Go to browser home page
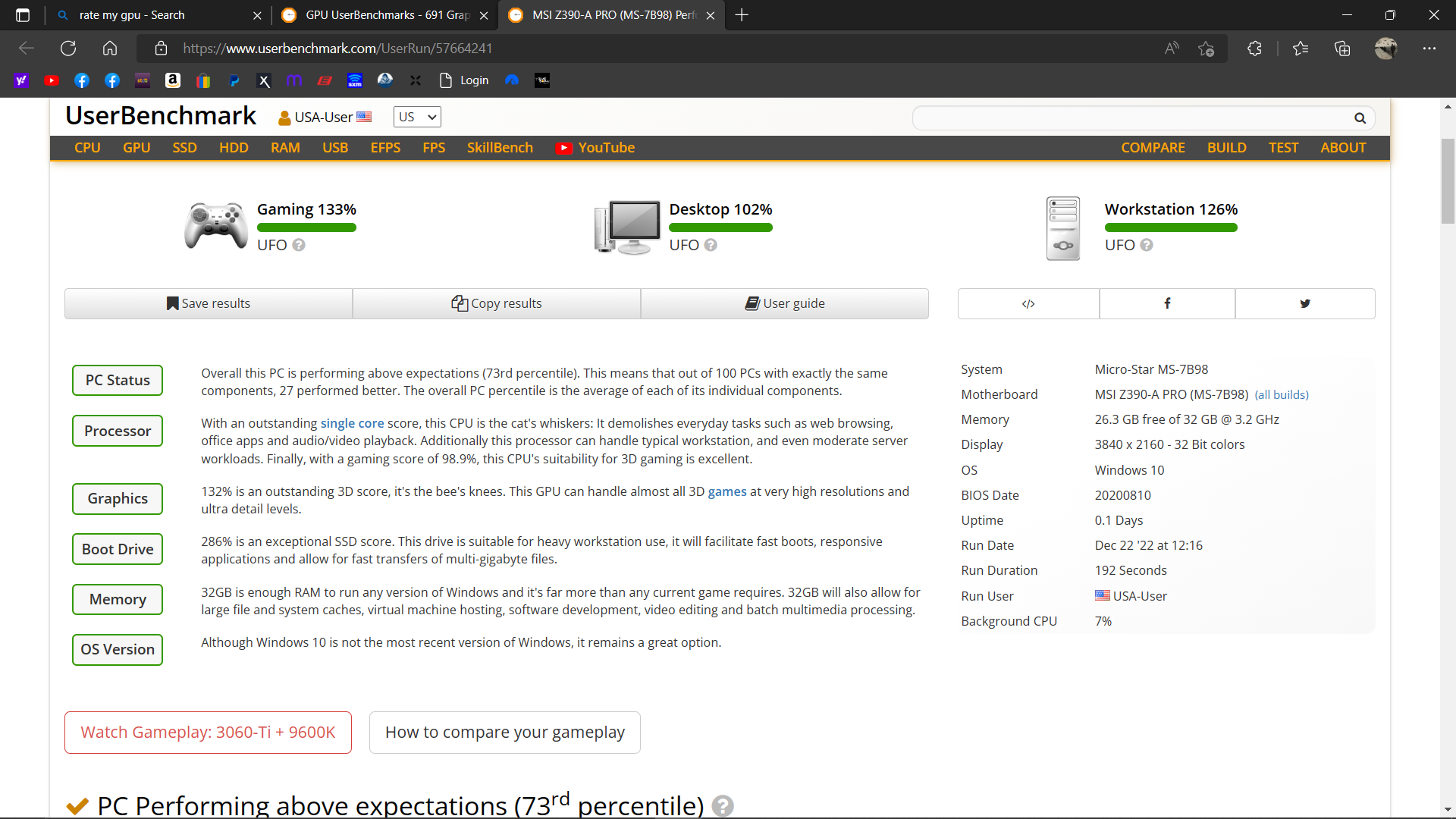 click(110, 49)
